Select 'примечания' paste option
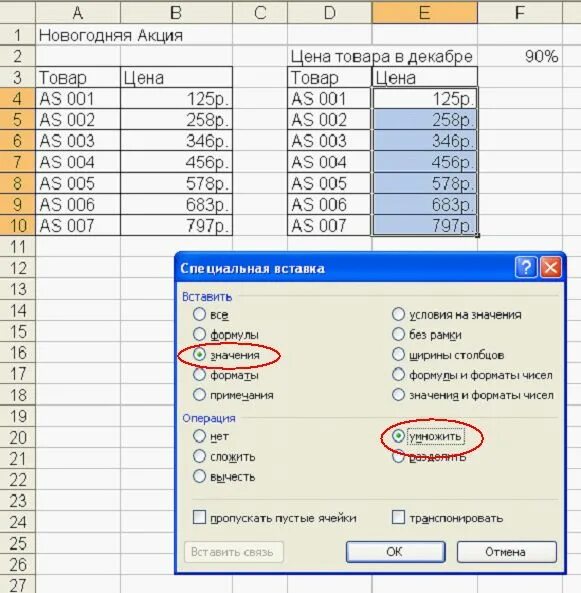581x593 pixels. coord(199,395)
